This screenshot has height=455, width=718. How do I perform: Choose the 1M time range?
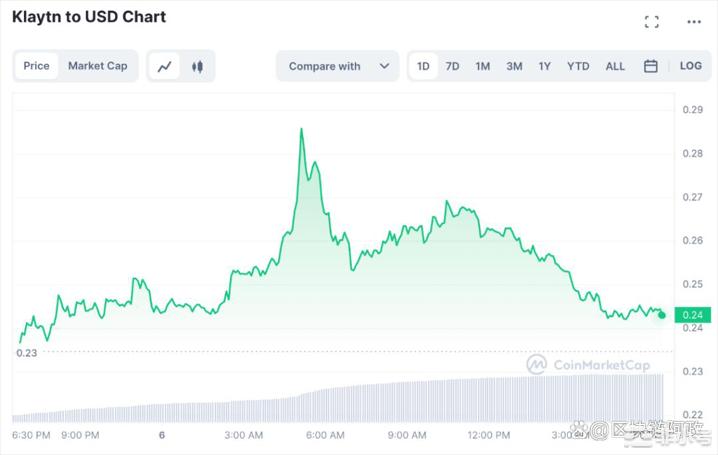click(483, 67)
